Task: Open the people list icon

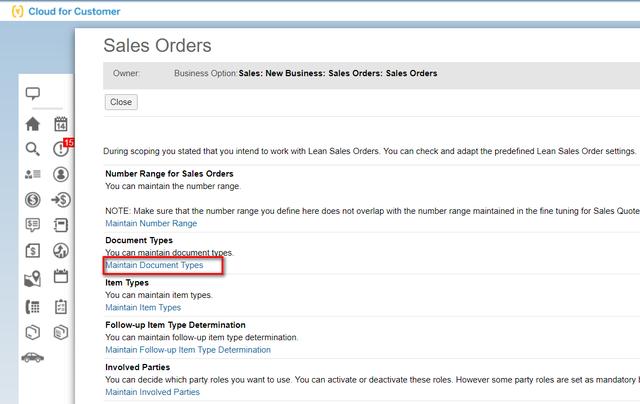Action: click(33, 174)
